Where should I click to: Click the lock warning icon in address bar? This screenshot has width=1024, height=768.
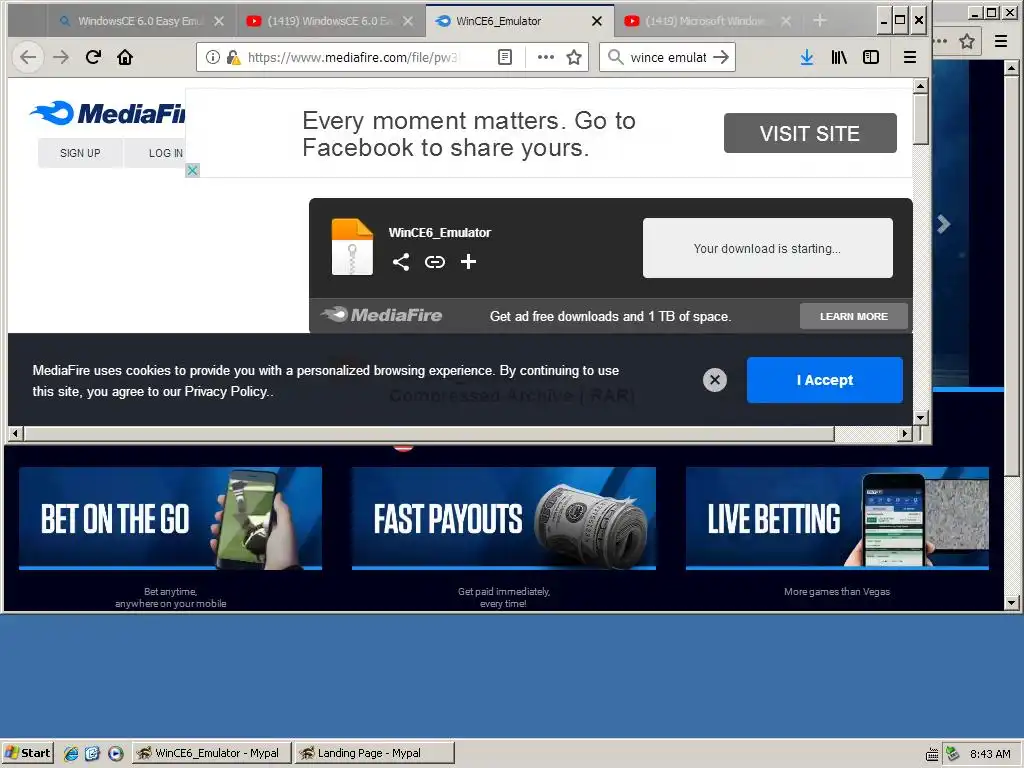(x=233, y=57)
